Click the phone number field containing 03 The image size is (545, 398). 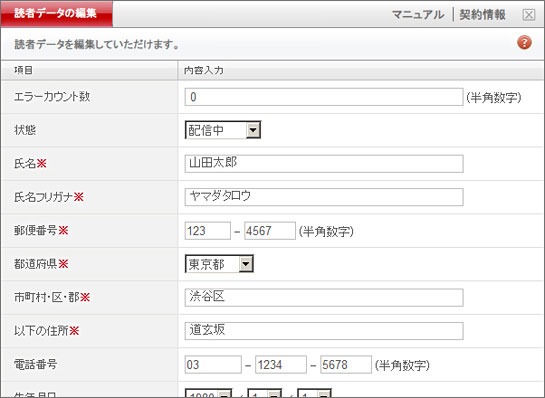pyautogui.click(x=213, y=365)
